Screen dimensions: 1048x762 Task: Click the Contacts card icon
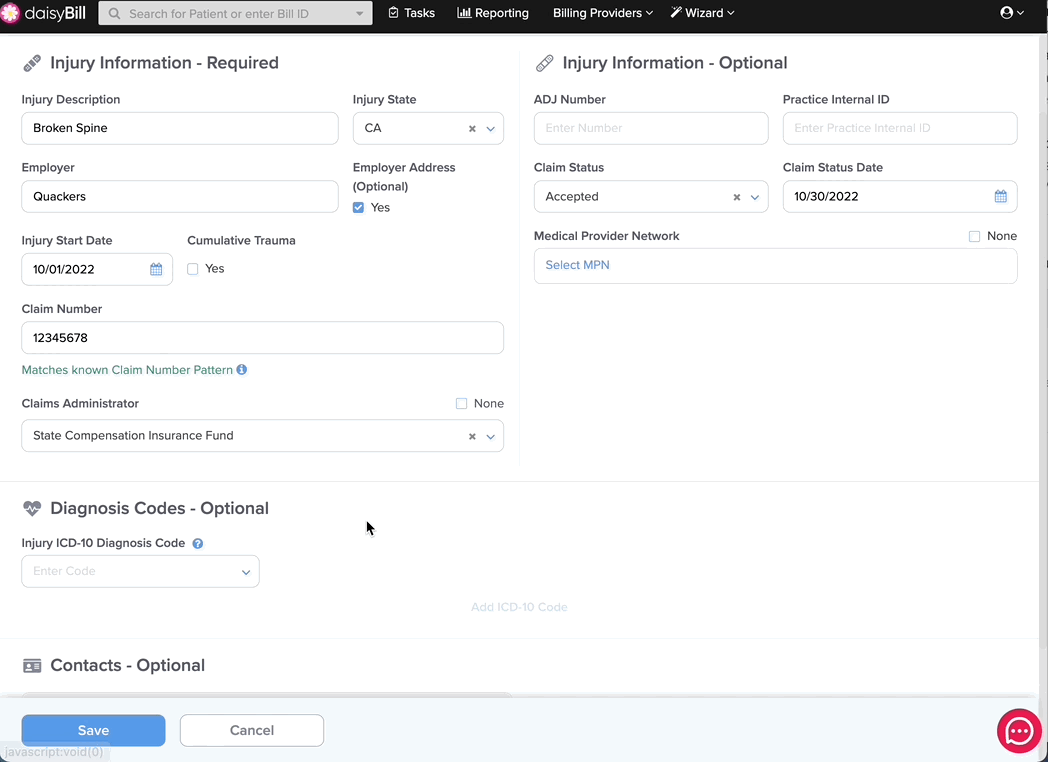32,666
